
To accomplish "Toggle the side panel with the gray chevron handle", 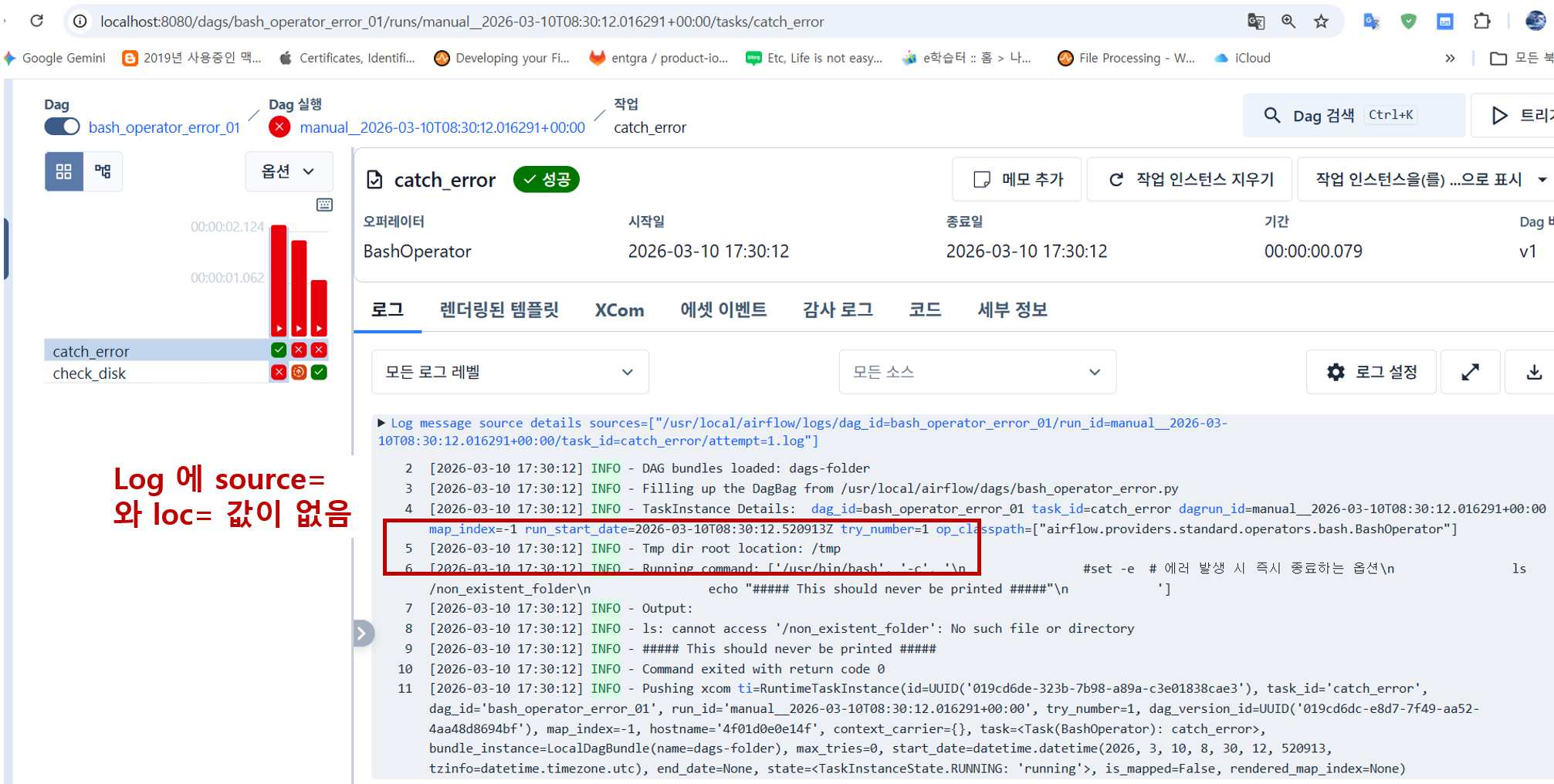I will click(x=362, y=634).
